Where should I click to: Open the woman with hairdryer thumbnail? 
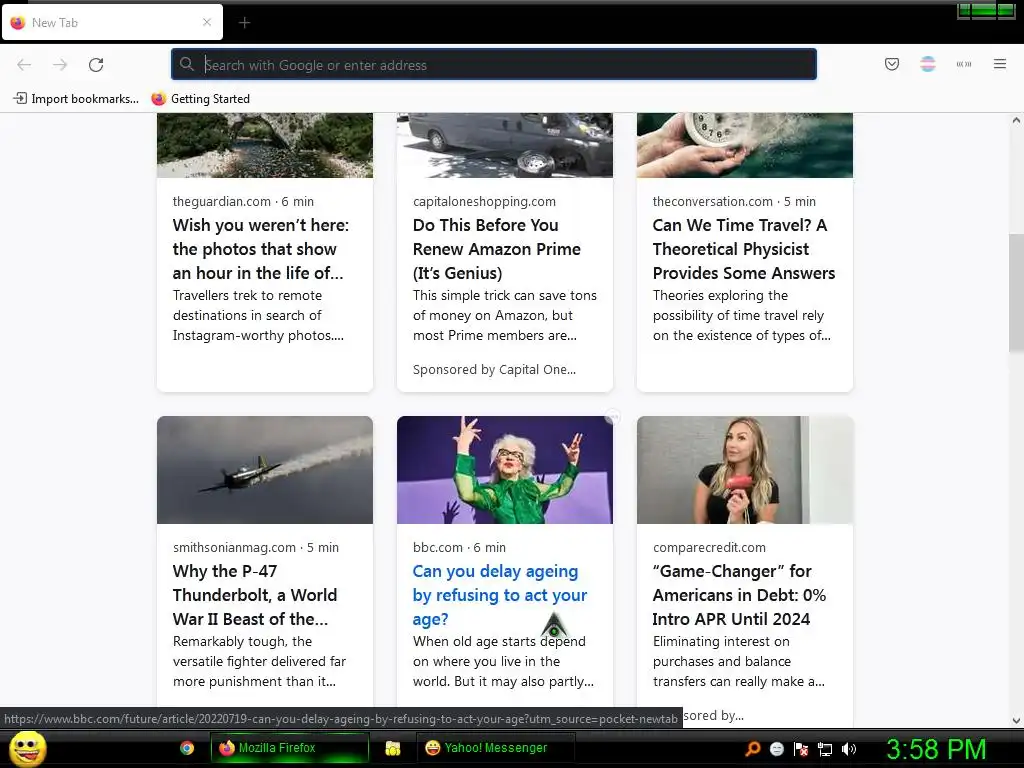(x=744, y=470)
